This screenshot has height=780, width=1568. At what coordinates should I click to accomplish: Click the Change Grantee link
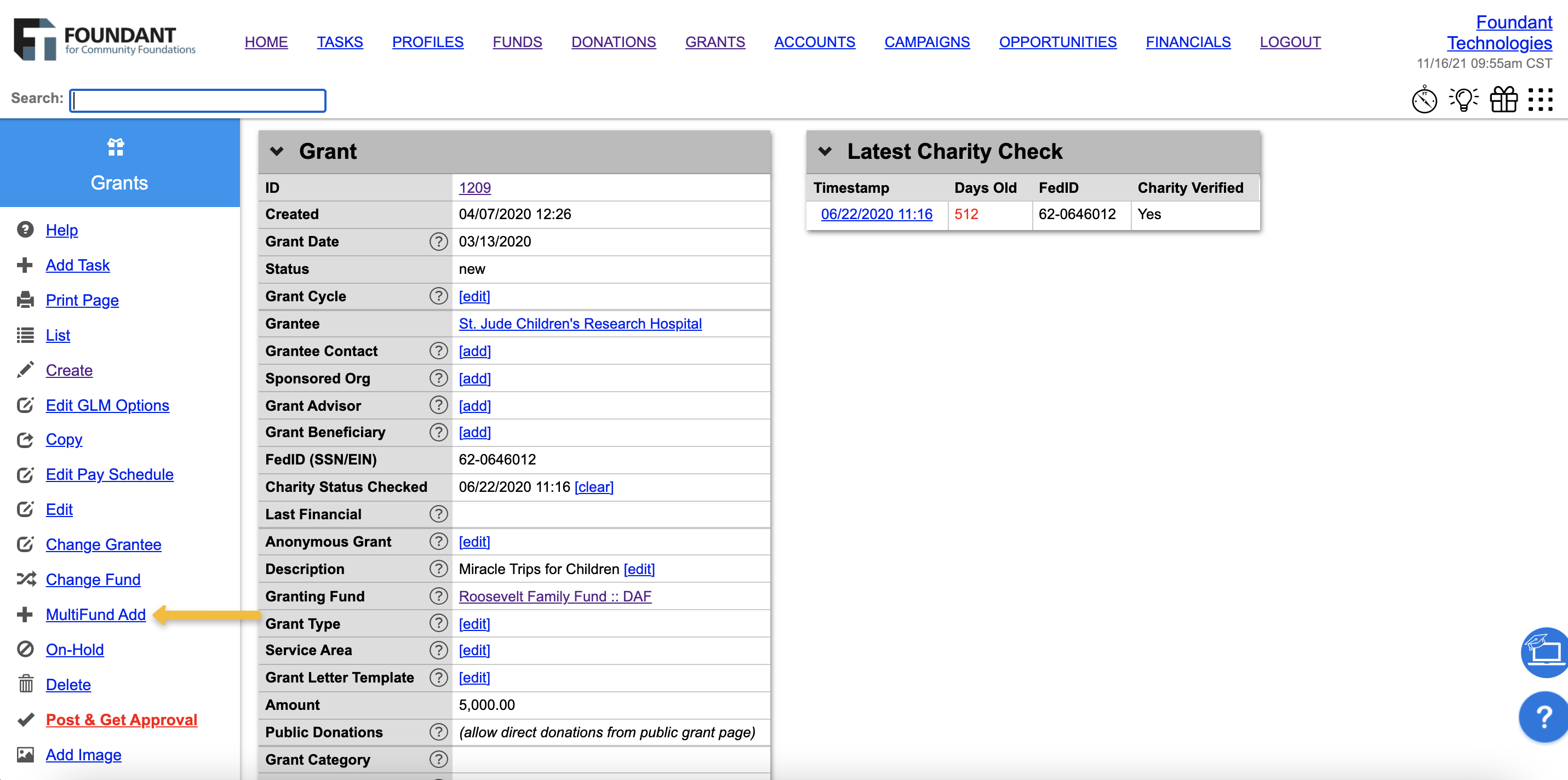click(104, 544)
